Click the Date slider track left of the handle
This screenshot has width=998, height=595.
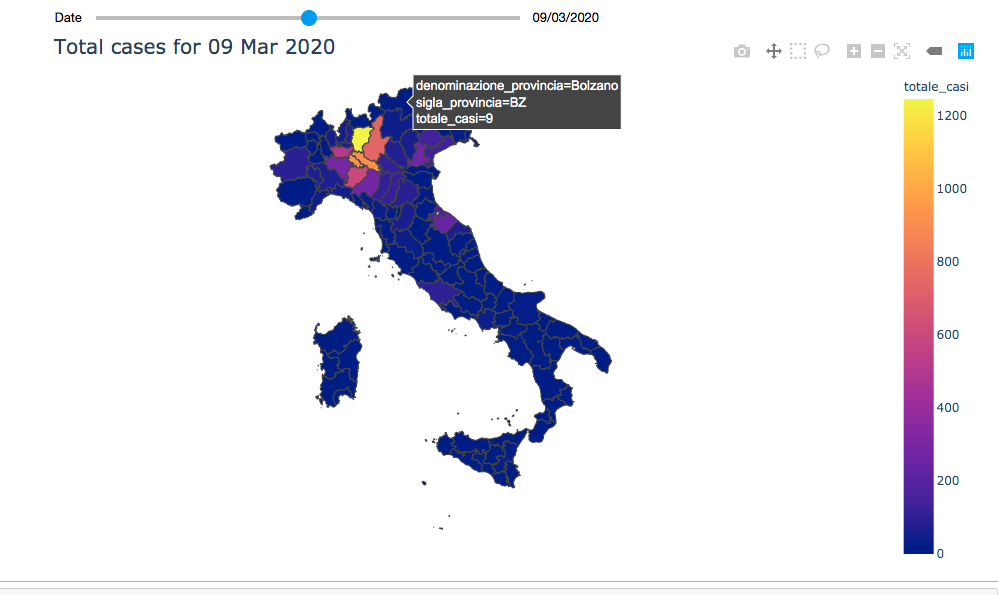pos(200,18)
